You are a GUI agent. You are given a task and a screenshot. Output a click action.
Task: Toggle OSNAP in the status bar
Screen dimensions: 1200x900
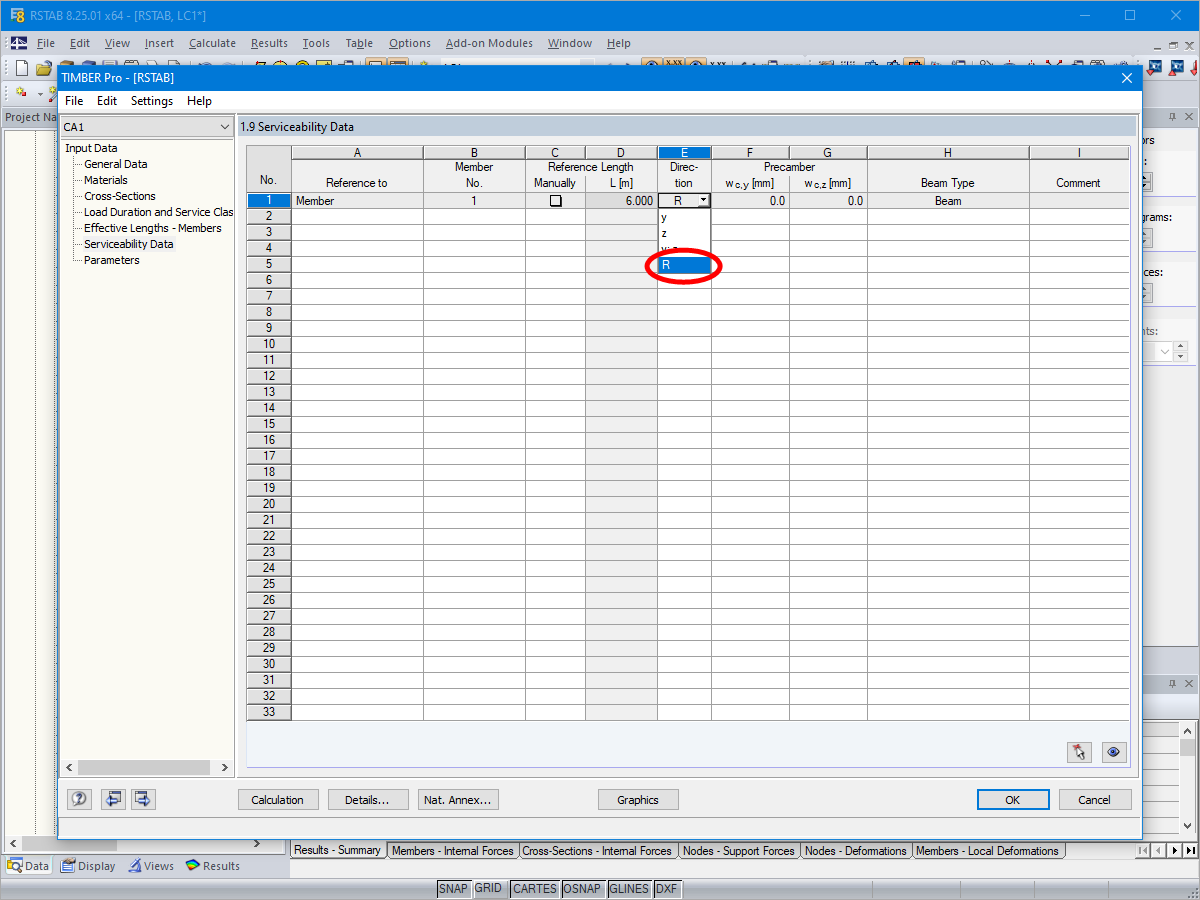[582, 888]
